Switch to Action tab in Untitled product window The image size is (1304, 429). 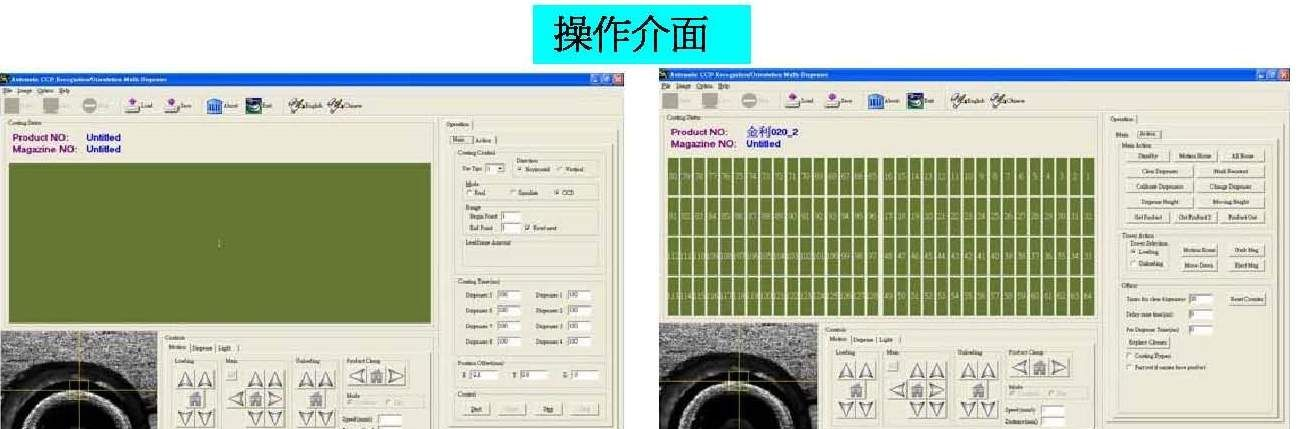[x=484, y=140]
